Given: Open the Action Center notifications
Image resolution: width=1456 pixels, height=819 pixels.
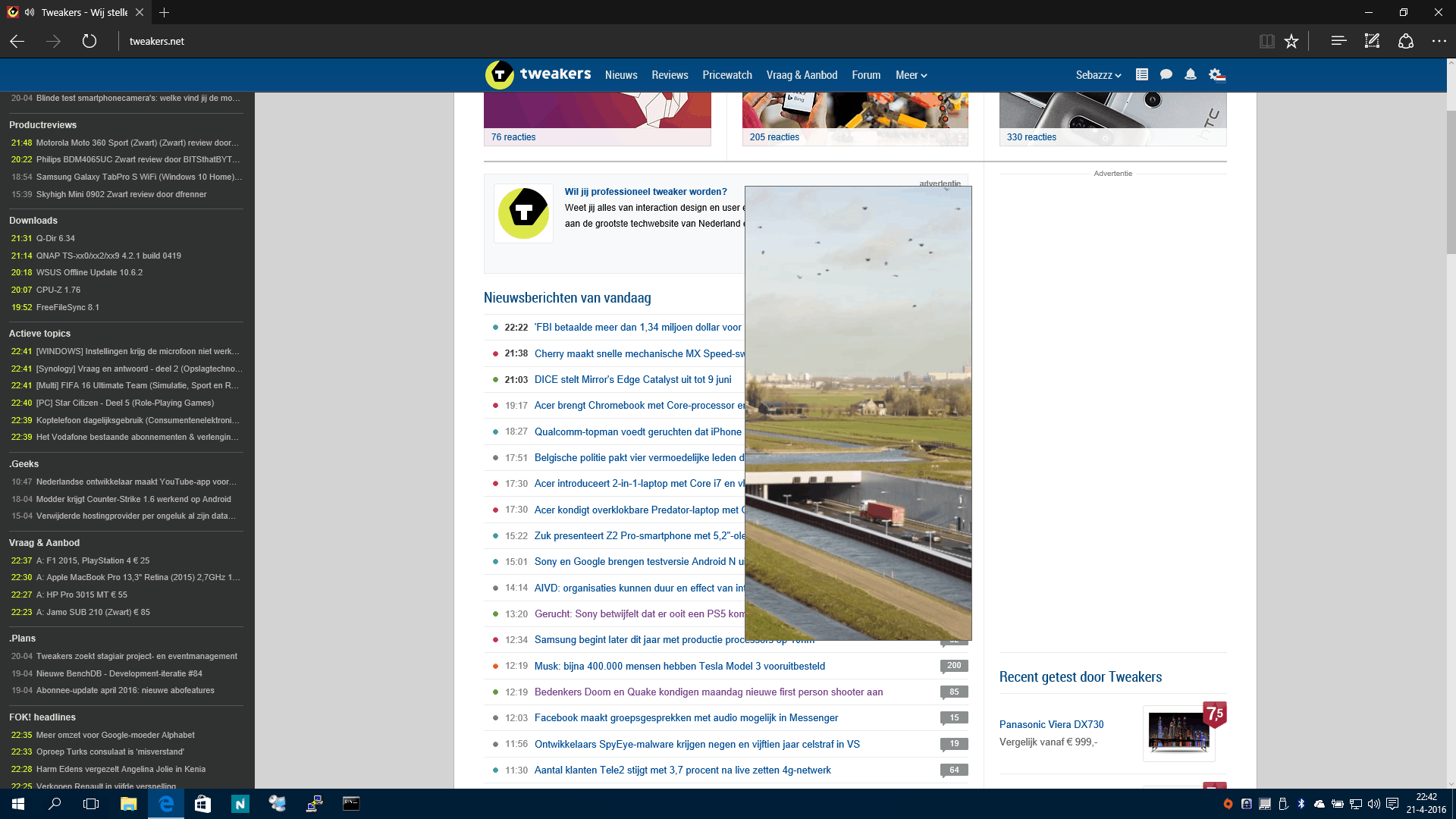Looking at the screenshot, I should [x=1392, y=804].
